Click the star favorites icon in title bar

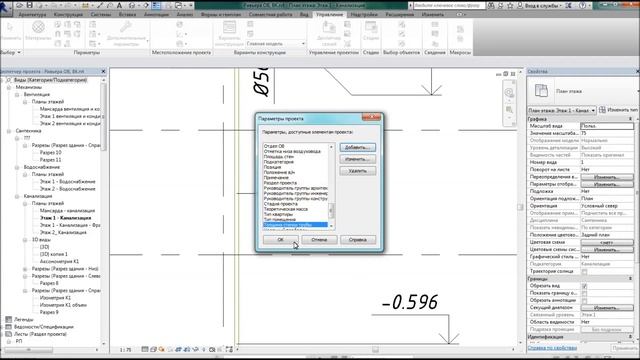pyautogui.click(x=510, y=6)
